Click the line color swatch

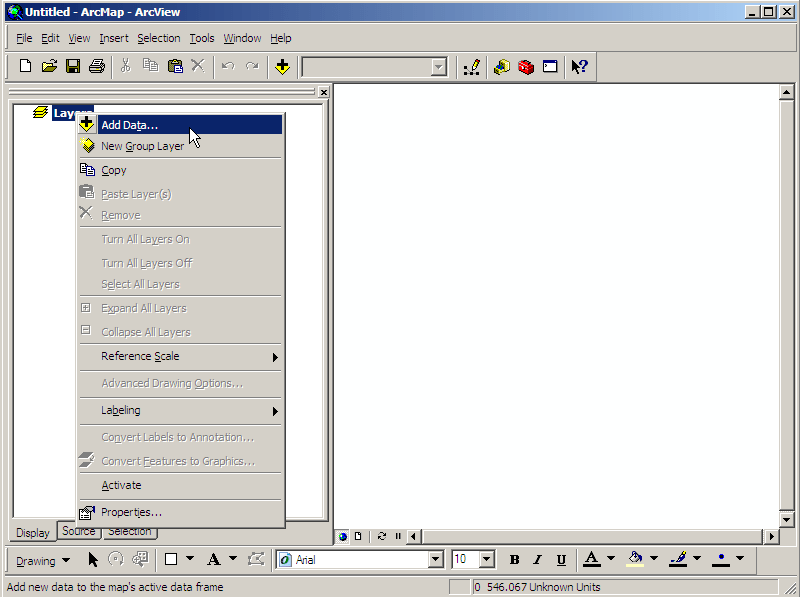pos(678,559)
